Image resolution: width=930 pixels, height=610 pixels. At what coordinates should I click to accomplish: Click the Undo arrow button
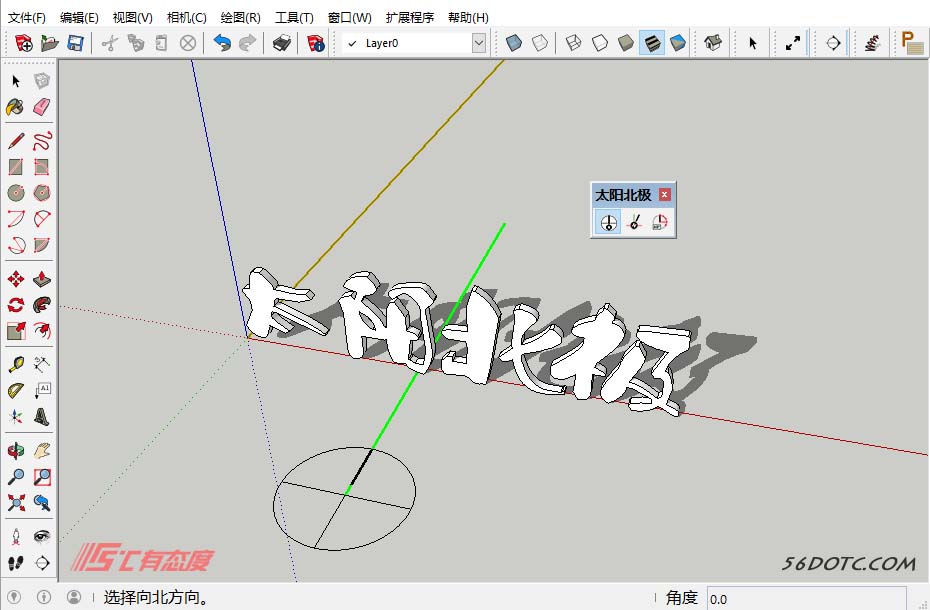coord(222,43)
